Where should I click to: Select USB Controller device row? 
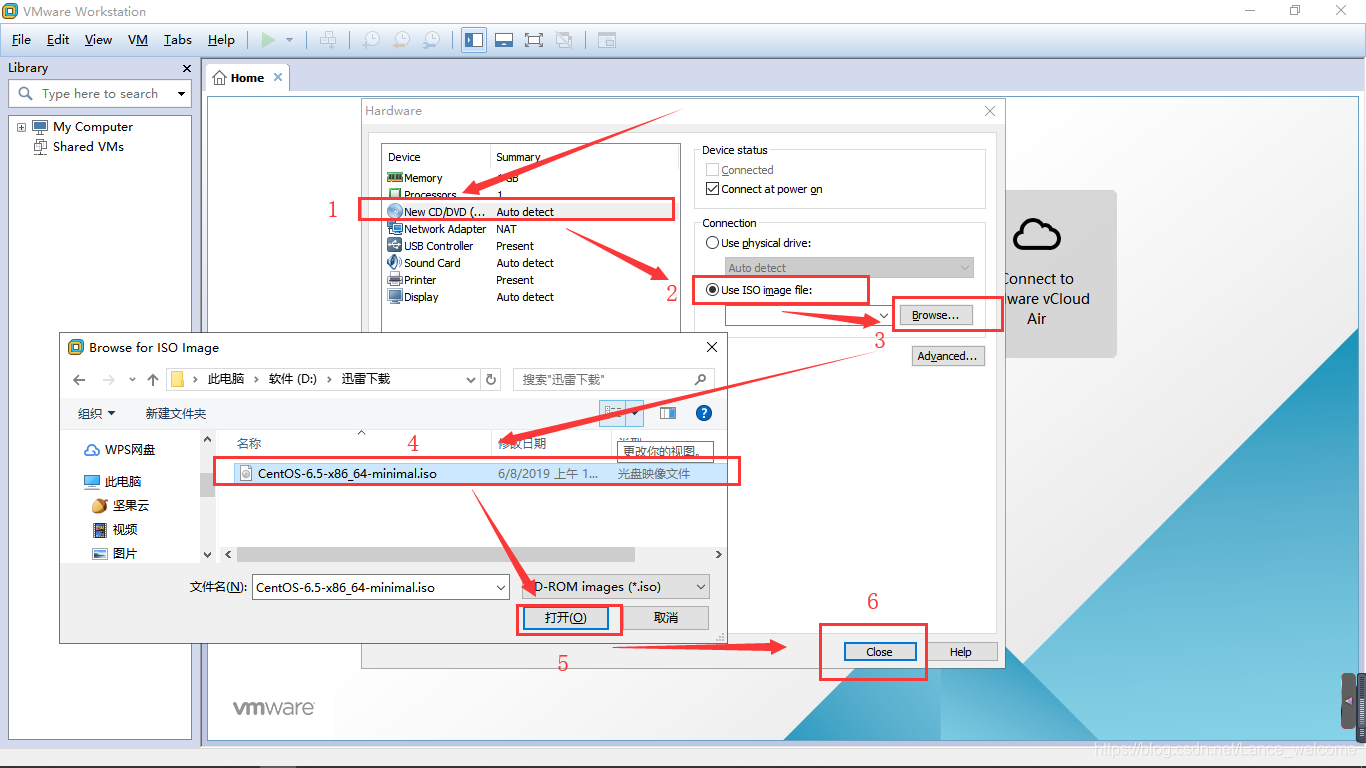pyautogui.click(x=529, y=246)
